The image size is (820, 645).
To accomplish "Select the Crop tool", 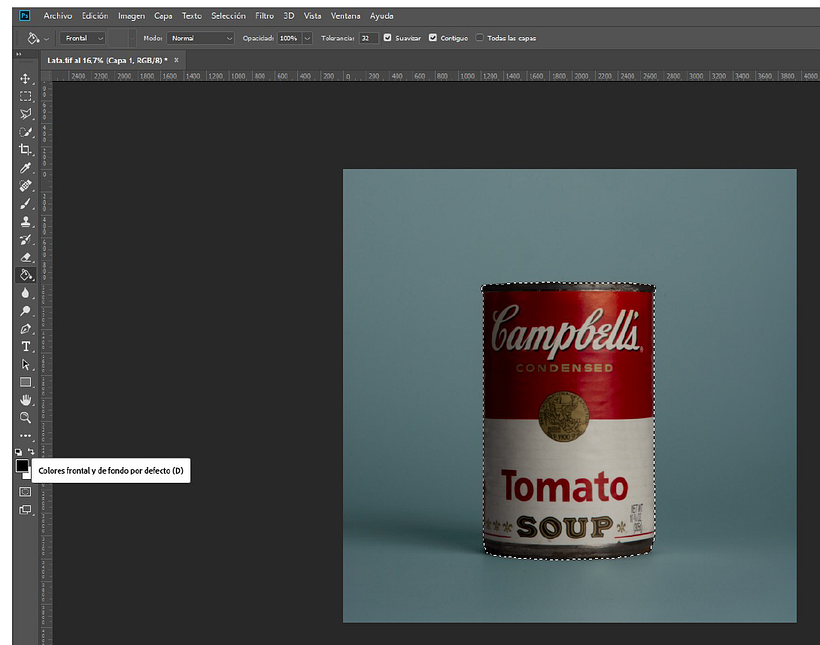I will (x=25, y=150).
